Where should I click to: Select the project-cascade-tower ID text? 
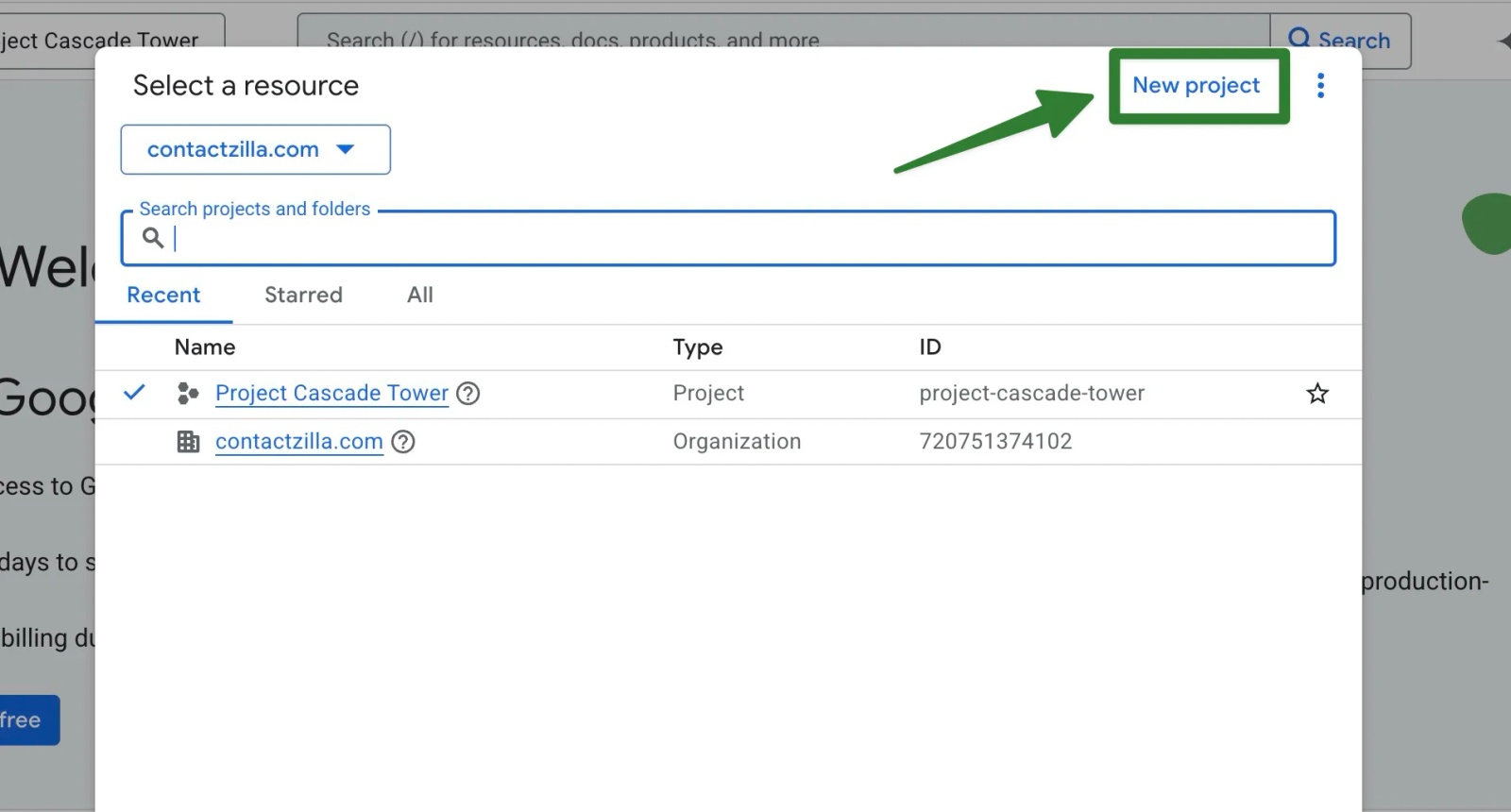(1031, 393)
